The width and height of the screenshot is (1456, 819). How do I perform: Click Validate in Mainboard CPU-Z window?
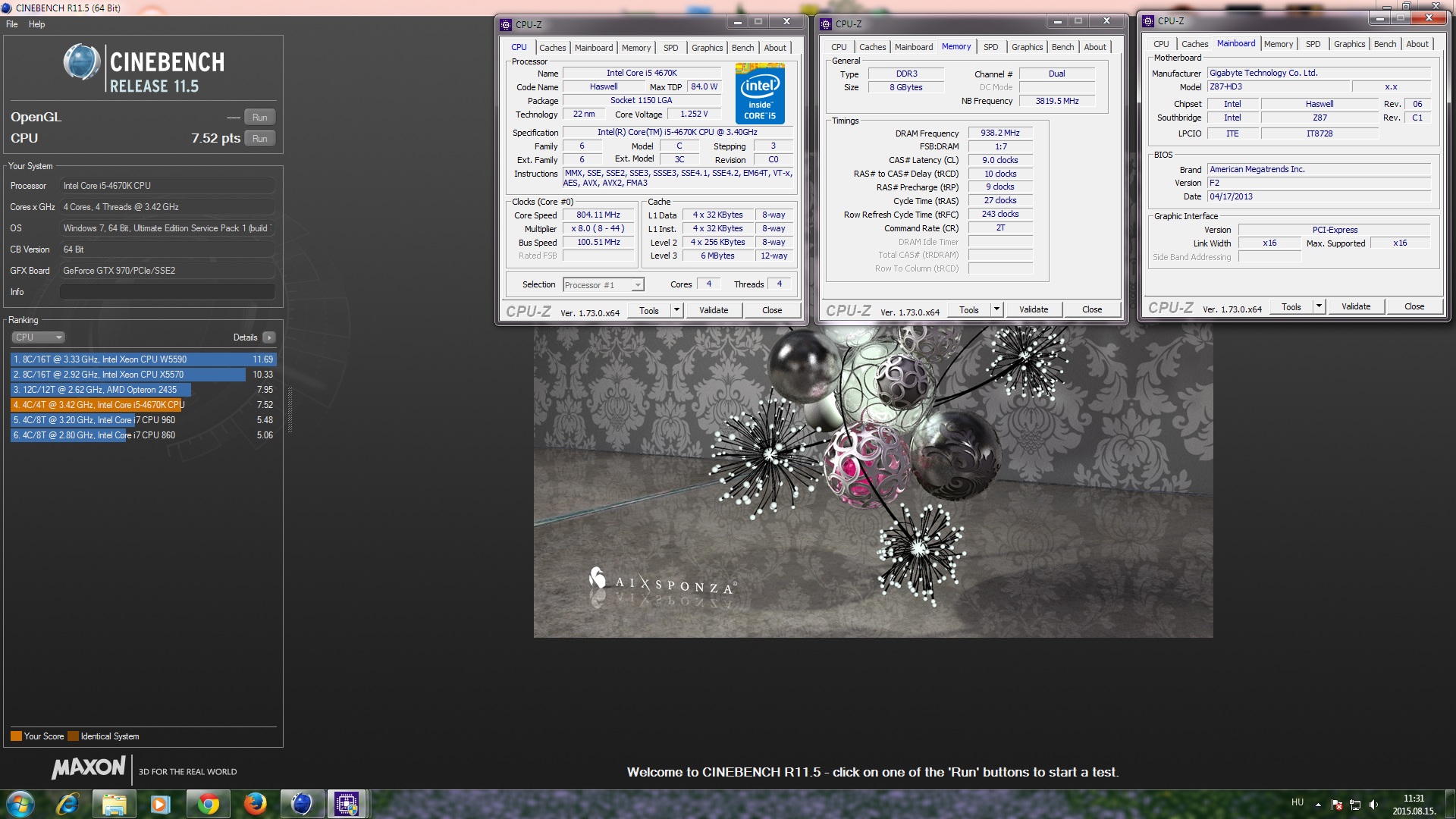(x=1356, y=306)
